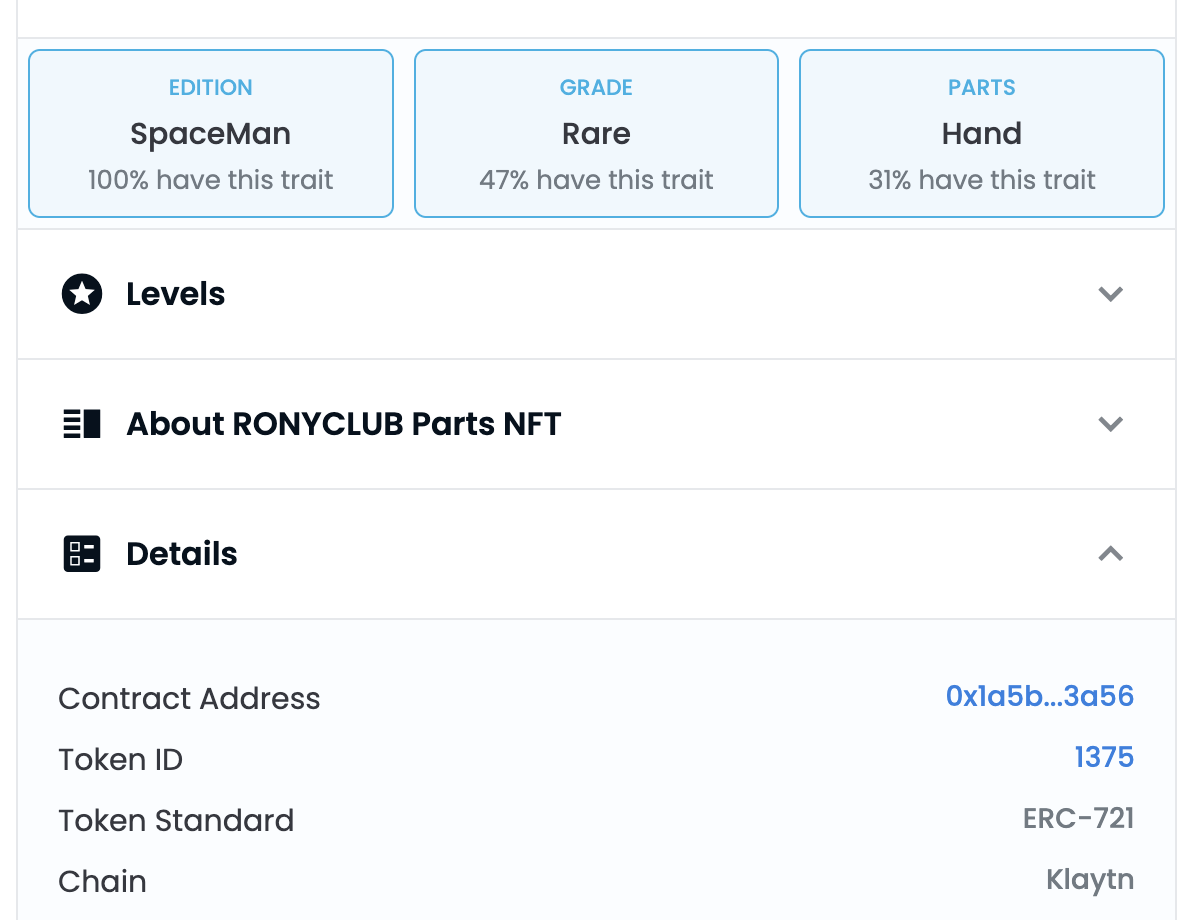Collapse the Details section chevron
The image size is (1178, 920).
(x=1110, y=554)
